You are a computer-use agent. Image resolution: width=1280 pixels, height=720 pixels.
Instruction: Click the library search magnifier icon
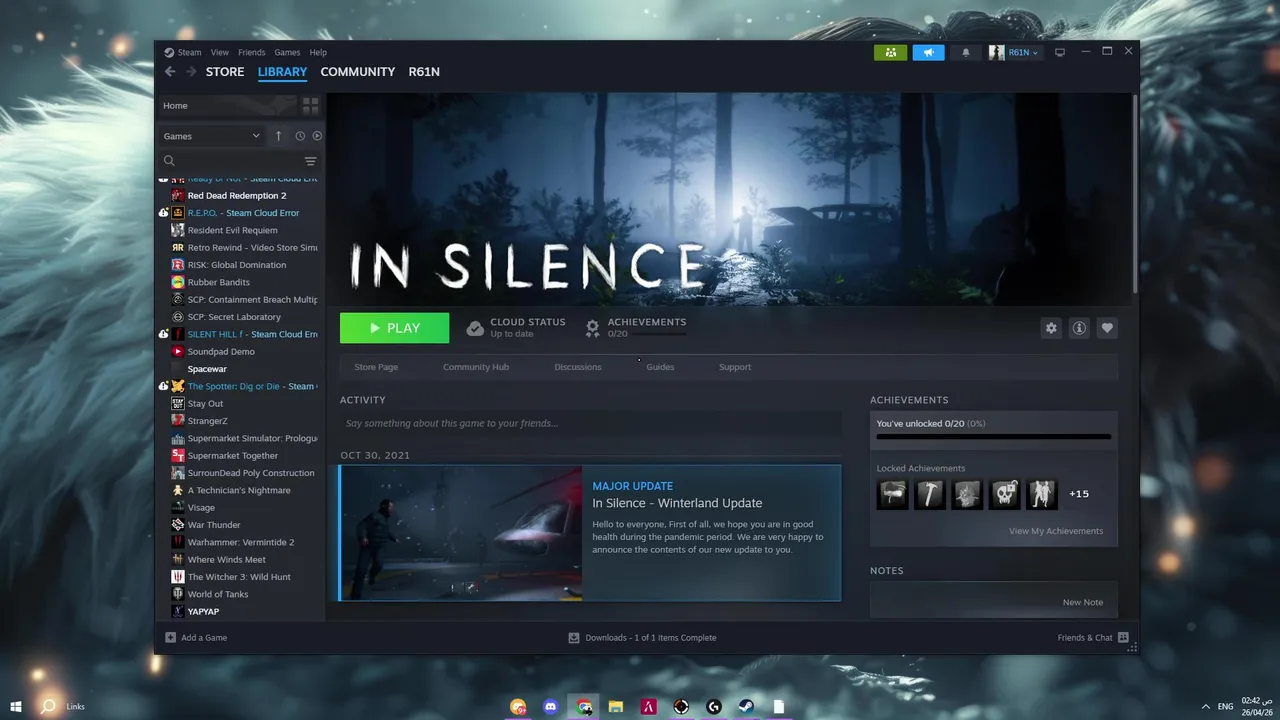[x=169, y=161]
